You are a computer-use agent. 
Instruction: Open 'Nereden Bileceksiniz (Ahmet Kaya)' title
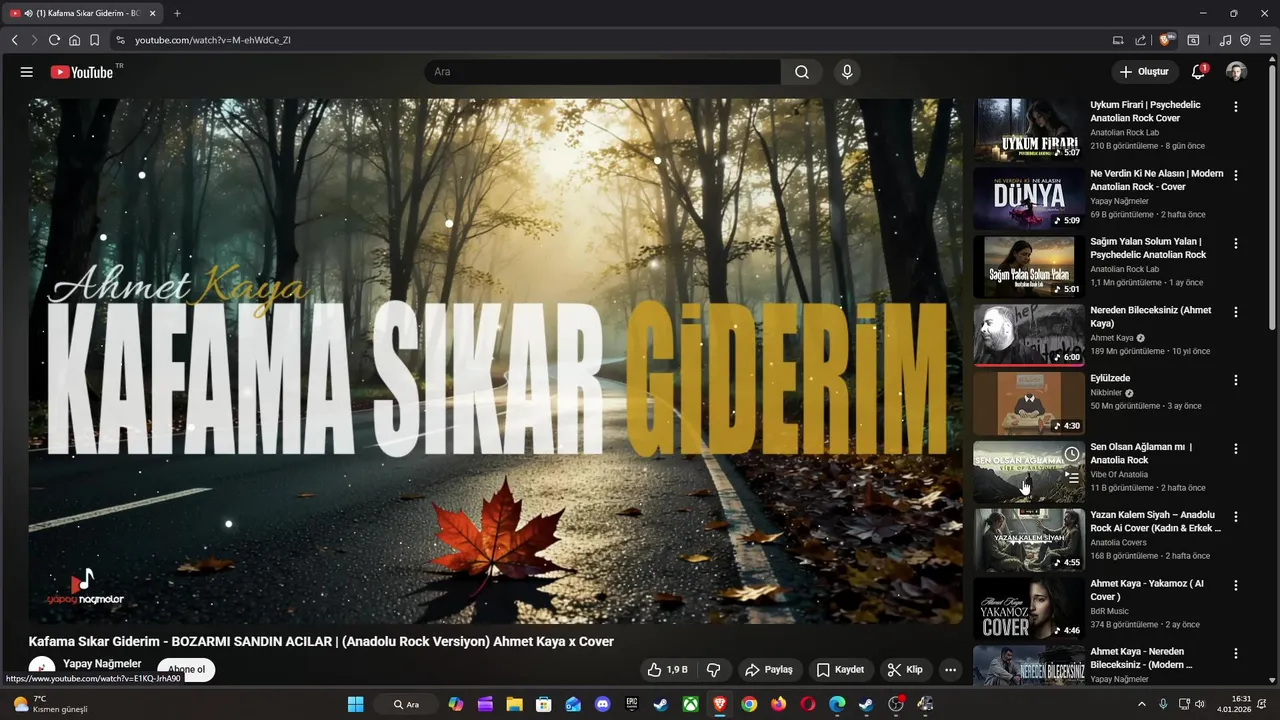pyautogui.click(x=1151, y=317)
